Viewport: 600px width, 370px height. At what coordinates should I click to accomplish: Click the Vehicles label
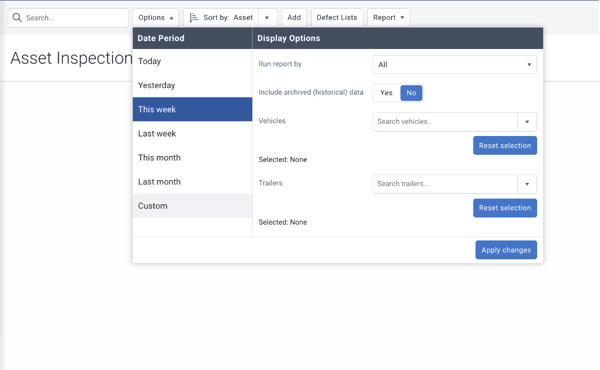click(x=272, y=121)
